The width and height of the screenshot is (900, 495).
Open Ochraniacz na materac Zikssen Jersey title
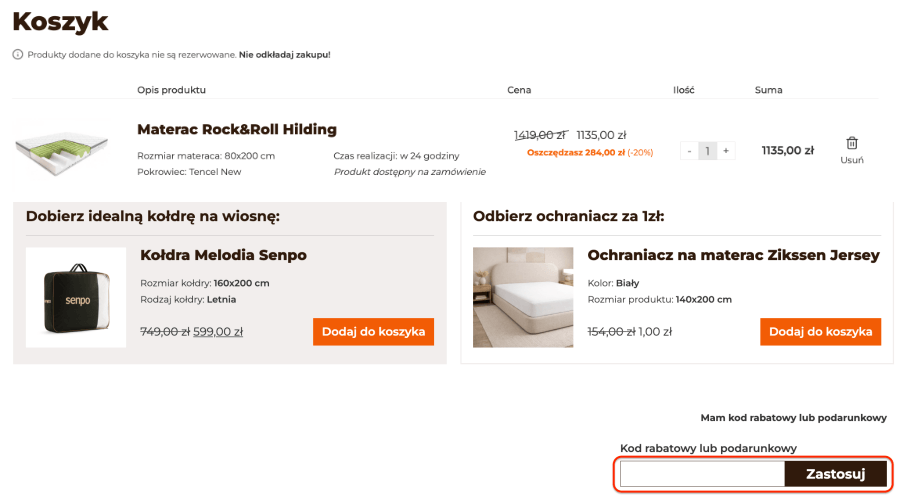733,255
